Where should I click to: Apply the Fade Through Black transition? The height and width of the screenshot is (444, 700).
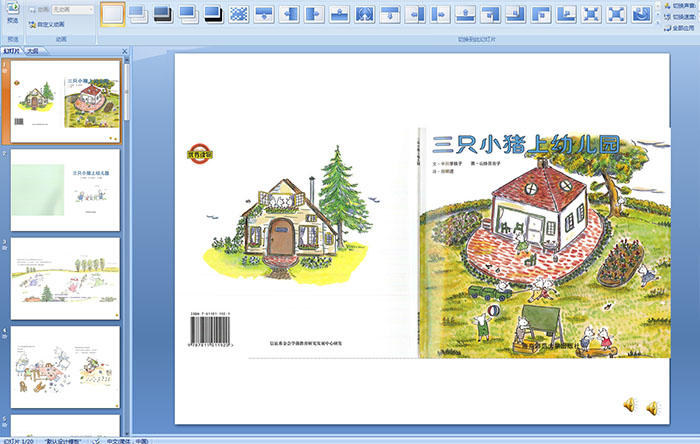pos(163,14)
